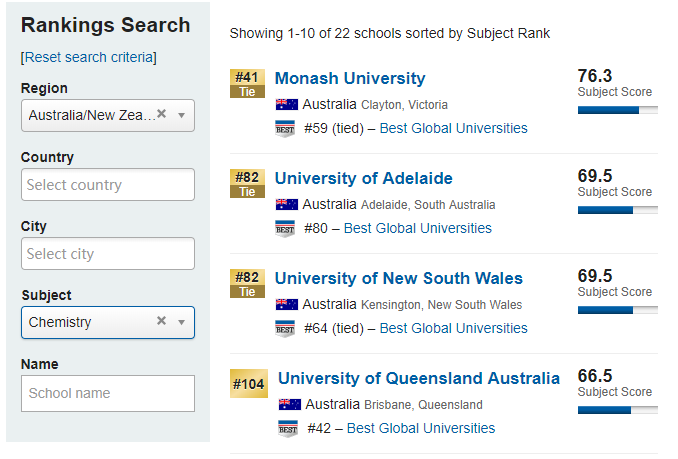Click the #41 Tie rank badge
Screen dimensions: 678x459
click(x=247, y=84)
